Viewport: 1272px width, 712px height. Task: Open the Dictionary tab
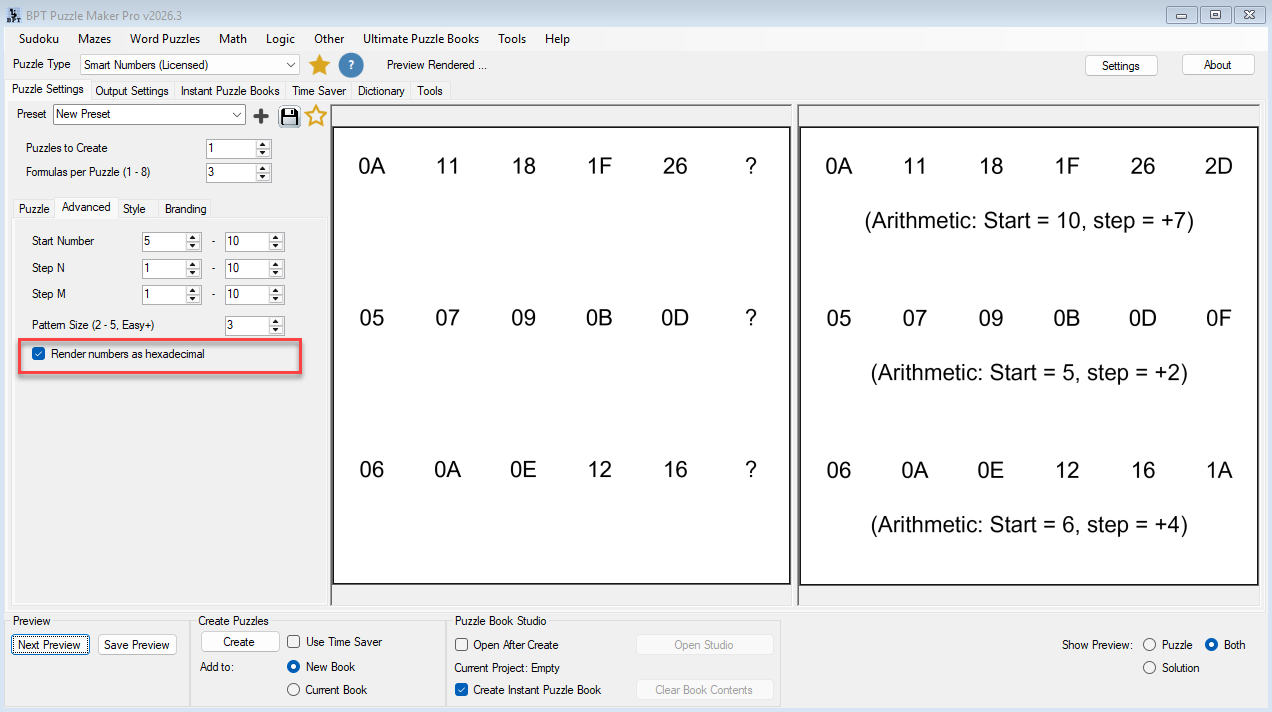(381, 91)
